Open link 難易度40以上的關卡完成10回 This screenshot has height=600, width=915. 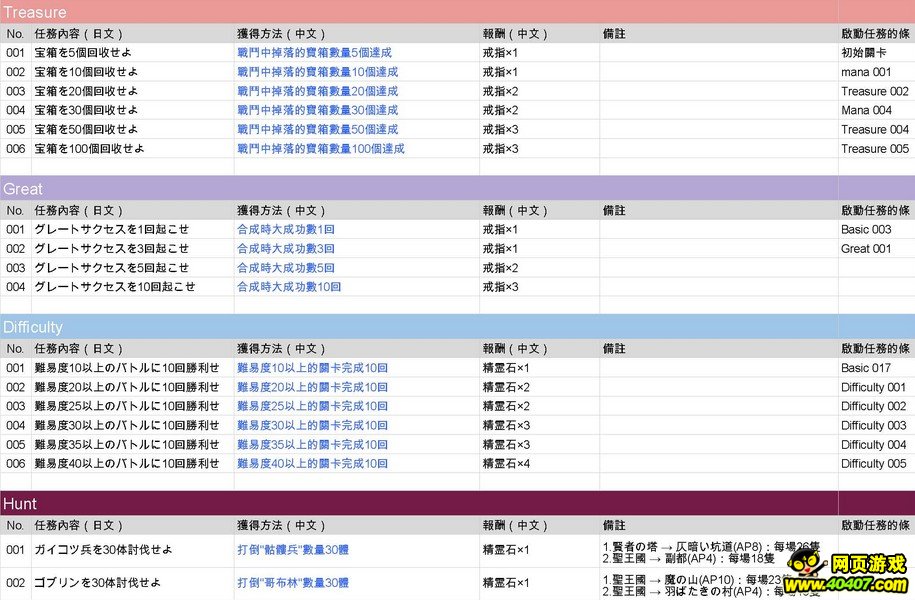[x=312, y=463]
